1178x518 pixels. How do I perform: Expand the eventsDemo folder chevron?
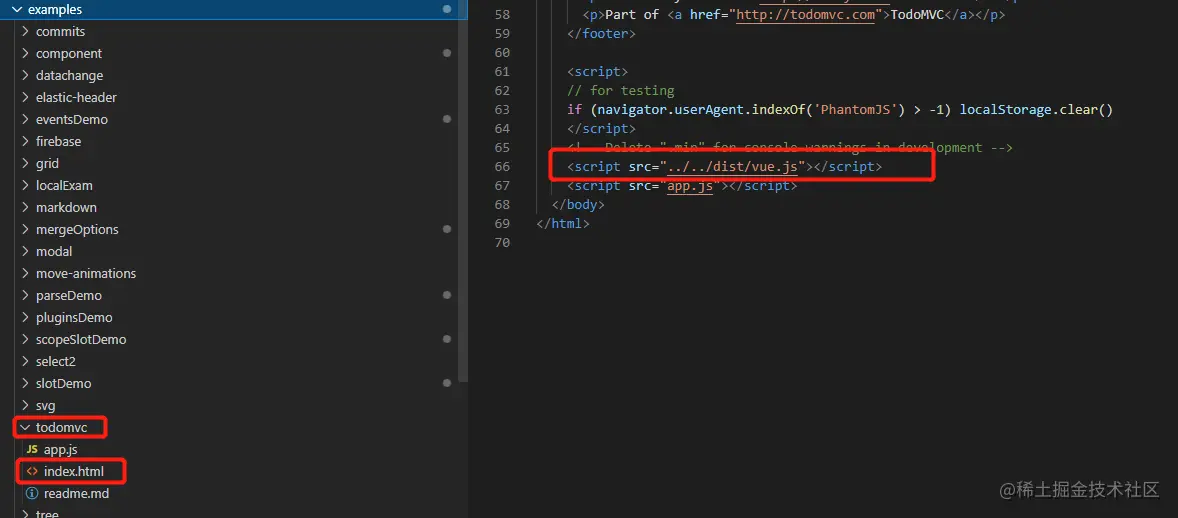click(26, 120)
